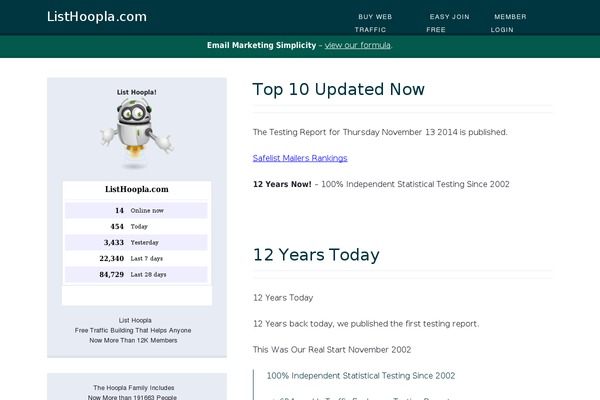Click the 'Top 10 Updated Now' heading
Screen dimensions: 600x400
point(338,89)
